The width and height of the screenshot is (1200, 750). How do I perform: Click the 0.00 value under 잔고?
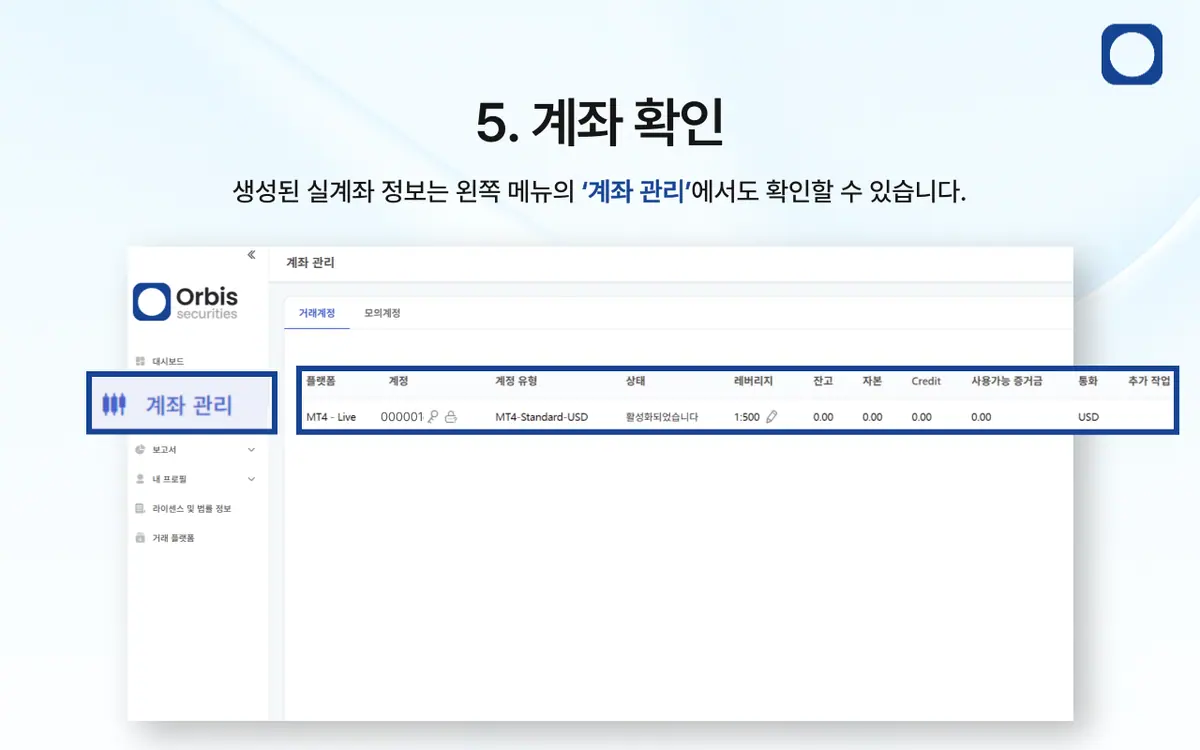tap(823, 417)
